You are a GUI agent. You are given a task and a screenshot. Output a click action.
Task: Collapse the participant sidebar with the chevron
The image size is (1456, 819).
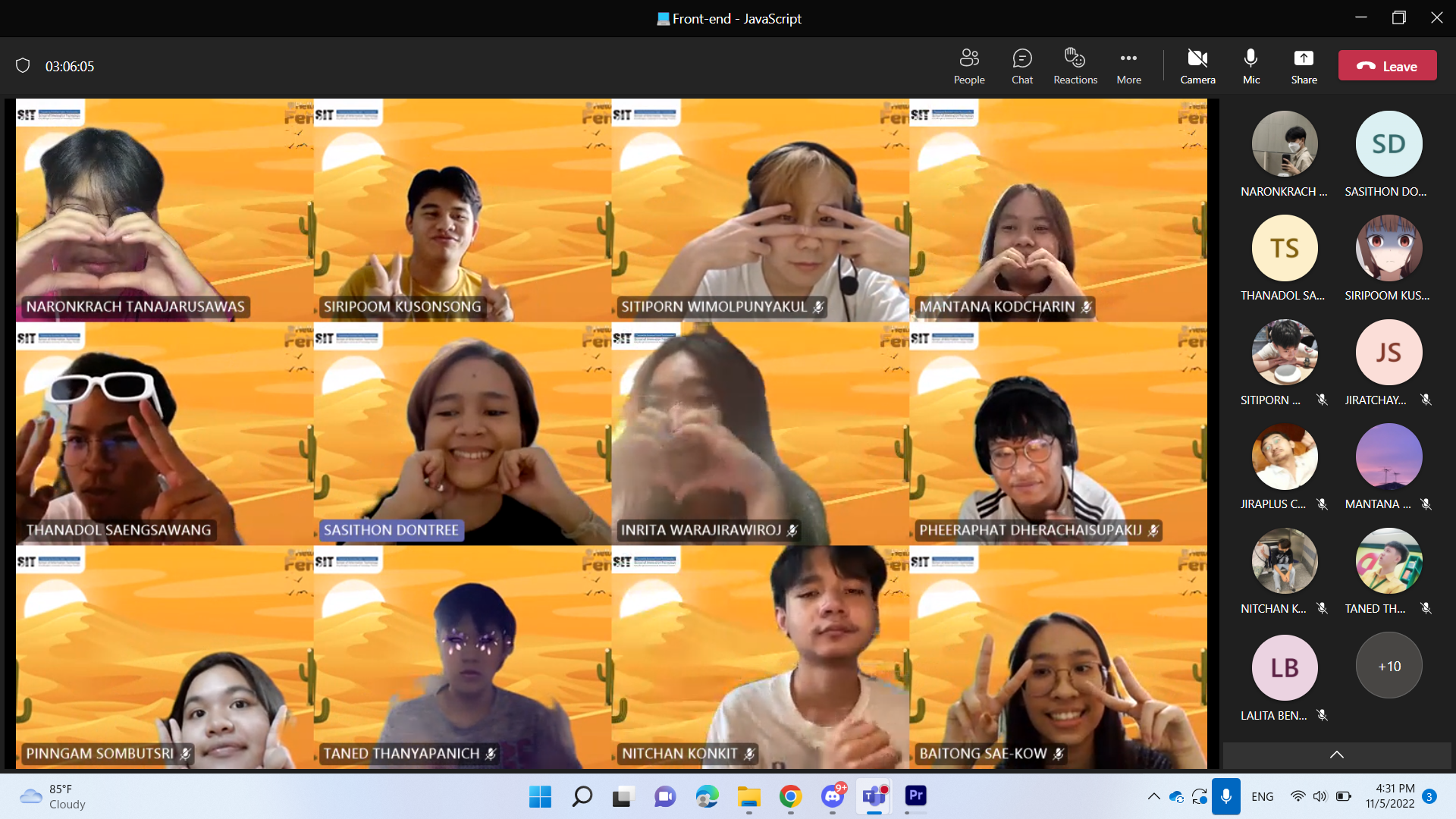1336,755
